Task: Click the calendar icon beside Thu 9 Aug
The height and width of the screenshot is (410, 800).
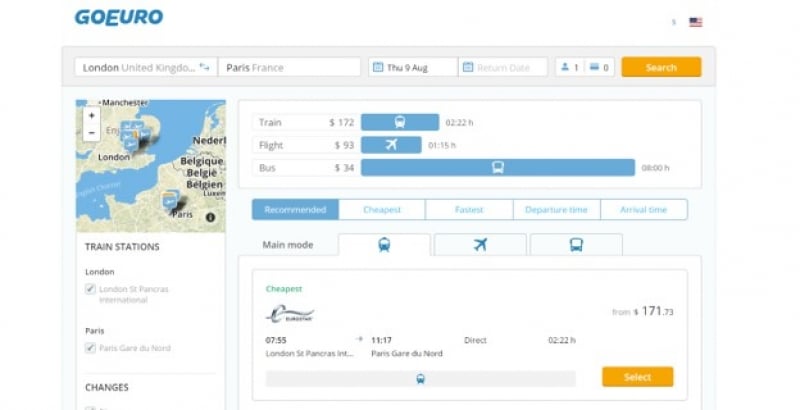Action: pos(378,67)
